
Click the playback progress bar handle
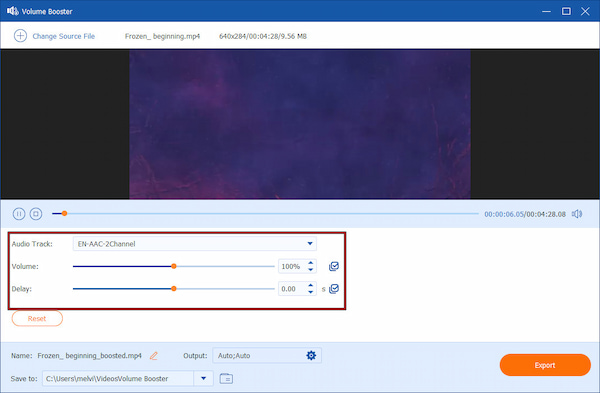(x=64, y=214)
